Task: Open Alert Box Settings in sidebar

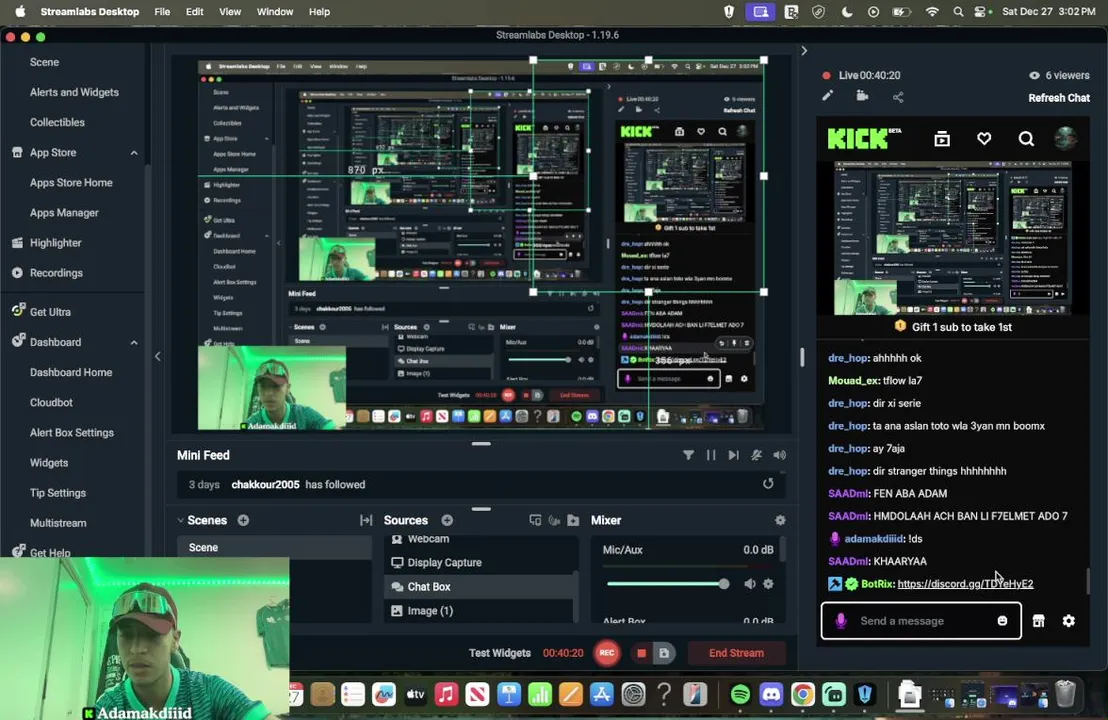Action: (71, 432)
